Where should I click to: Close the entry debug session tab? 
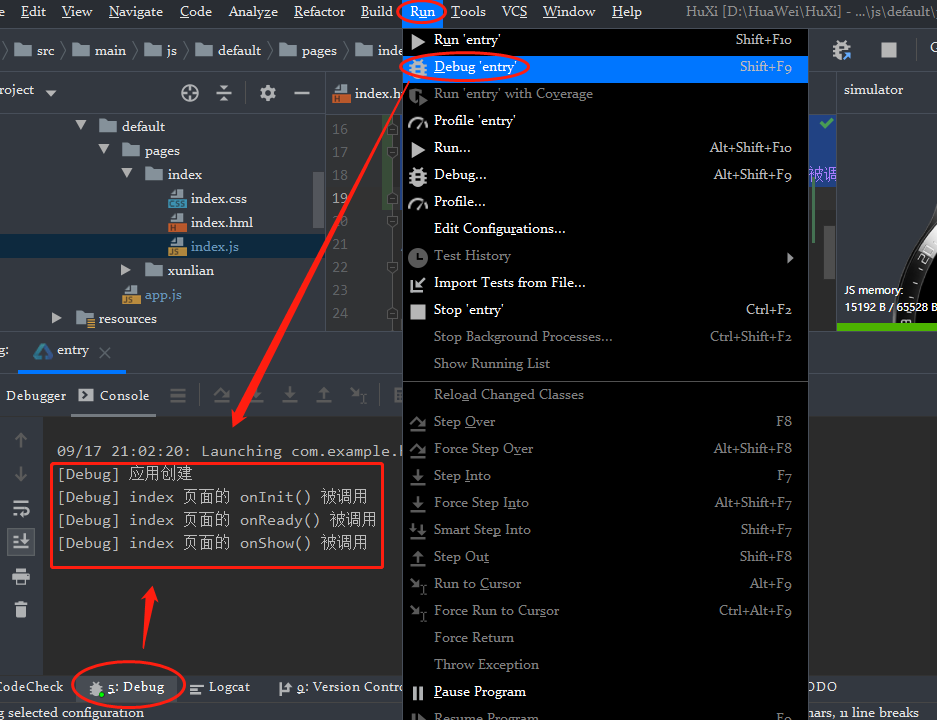coord(105,353)
